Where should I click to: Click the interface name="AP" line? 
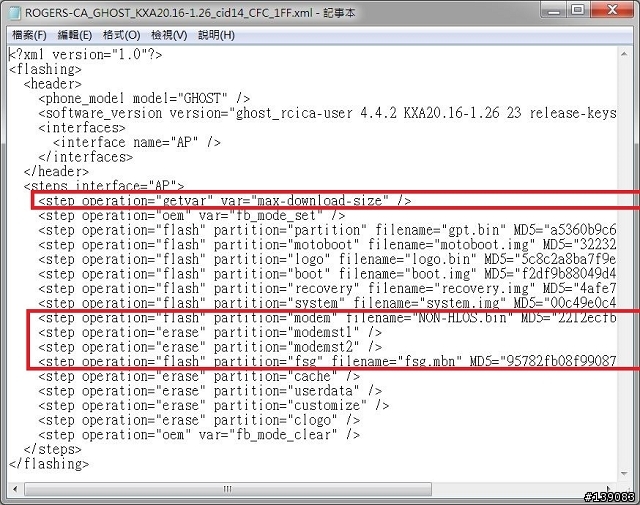coord(137,142)
